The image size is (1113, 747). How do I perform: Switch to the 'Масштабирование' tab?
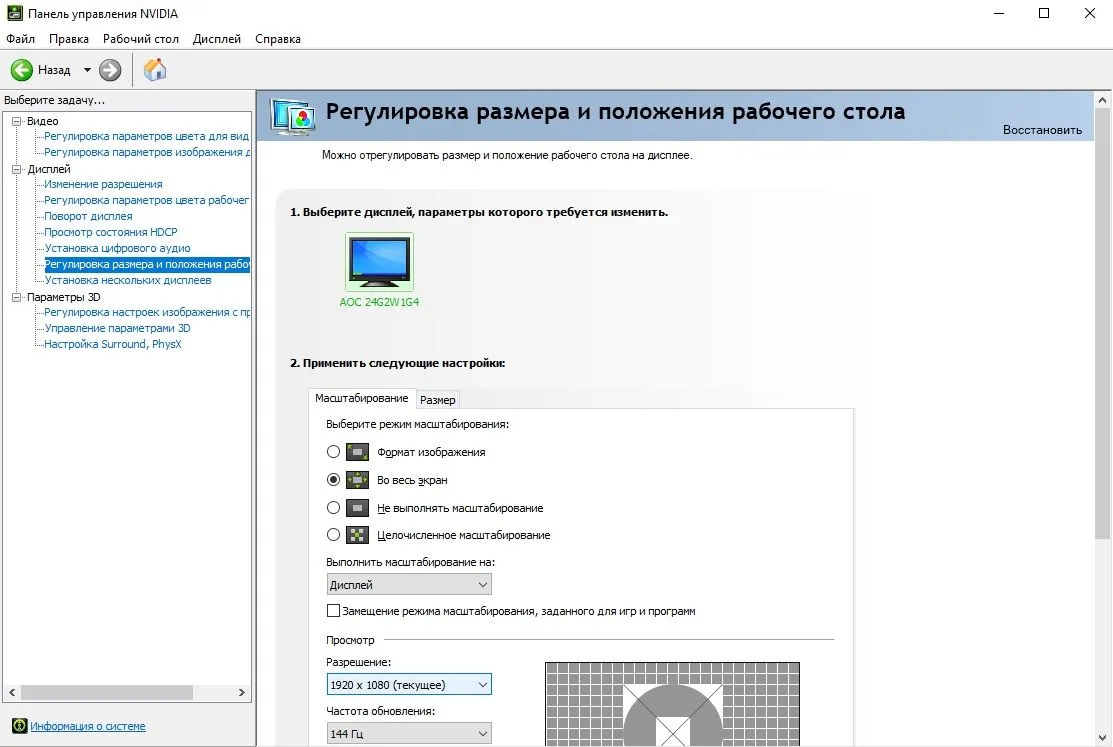[361, 398]
